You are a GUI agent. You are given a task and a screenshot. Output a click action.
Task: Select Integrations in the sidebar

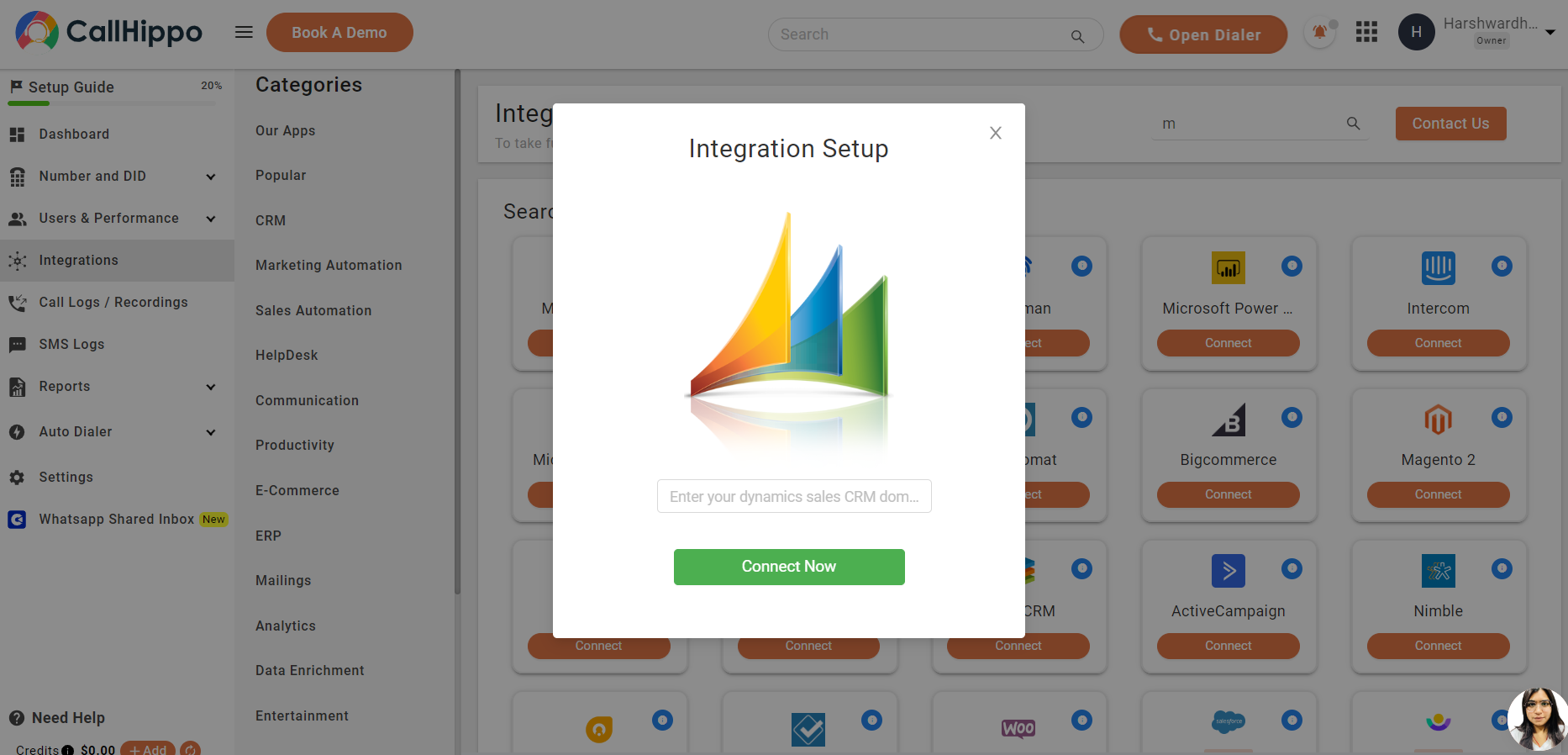117,261
